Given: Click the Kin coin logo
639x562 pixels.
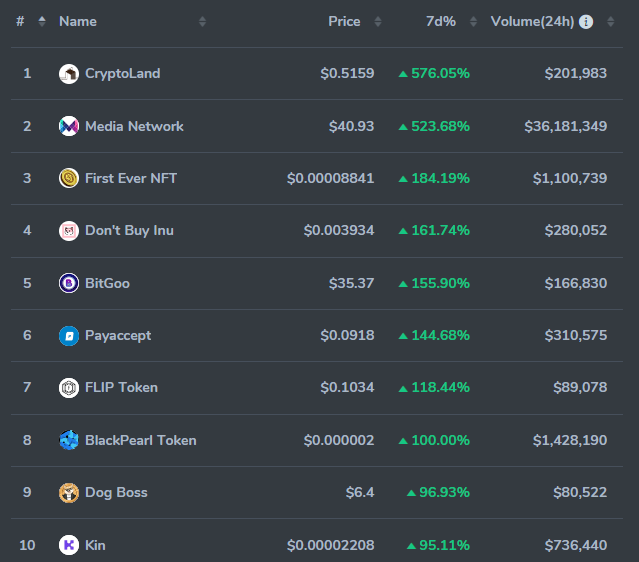Looking at the screenshot, I should [69, 545].
